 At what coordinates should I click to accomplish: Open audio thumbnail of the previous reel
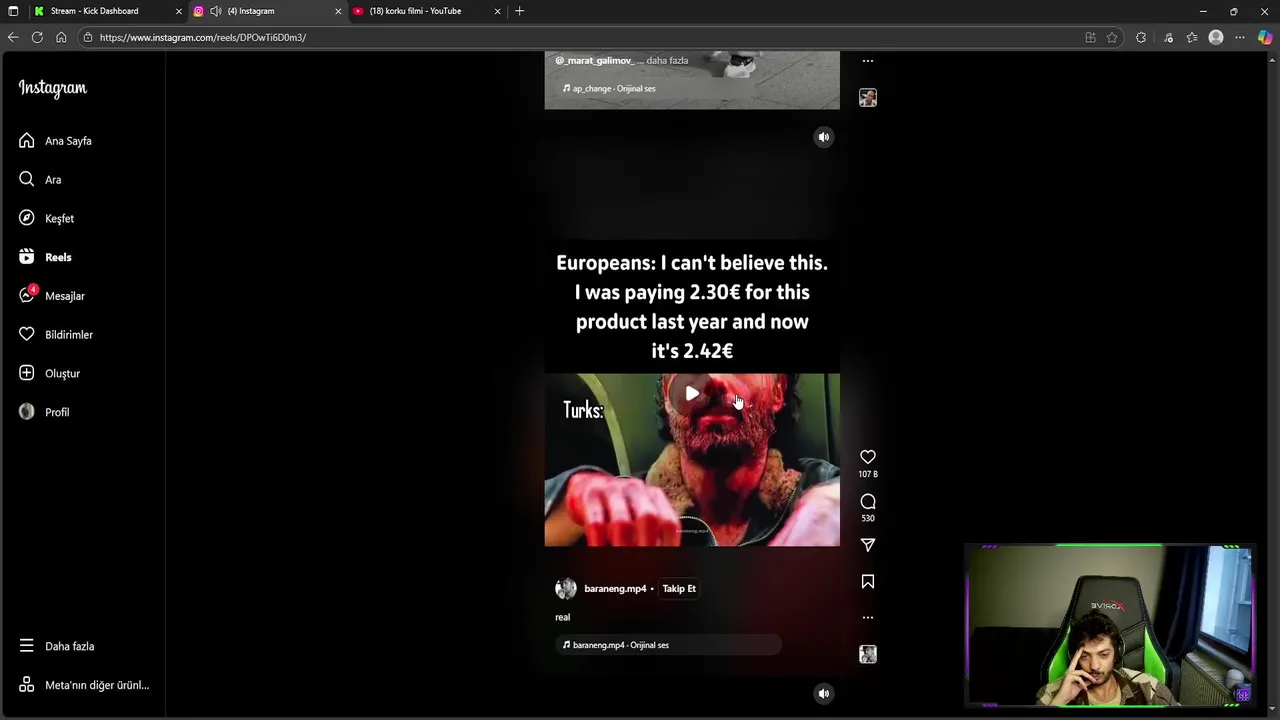coord(868,97)
